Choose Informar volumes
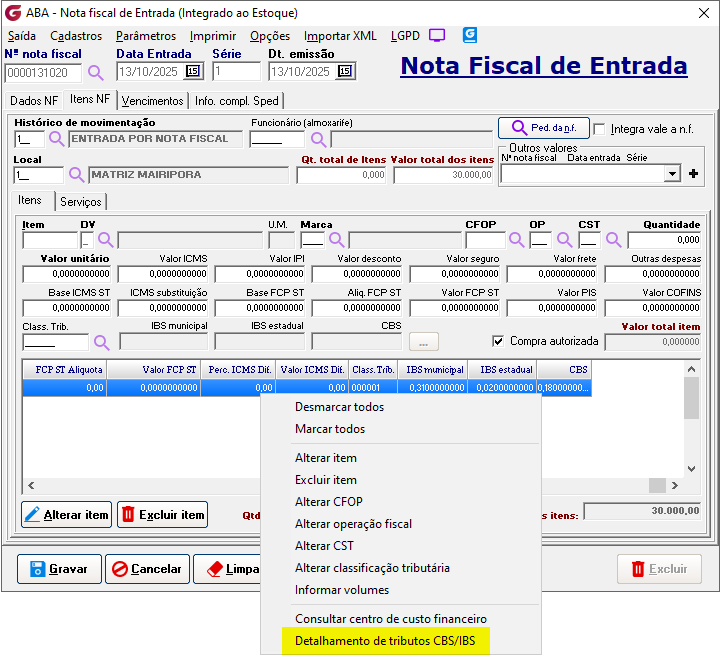Screen dimensions: 722x660 click(x=342, y=590)
